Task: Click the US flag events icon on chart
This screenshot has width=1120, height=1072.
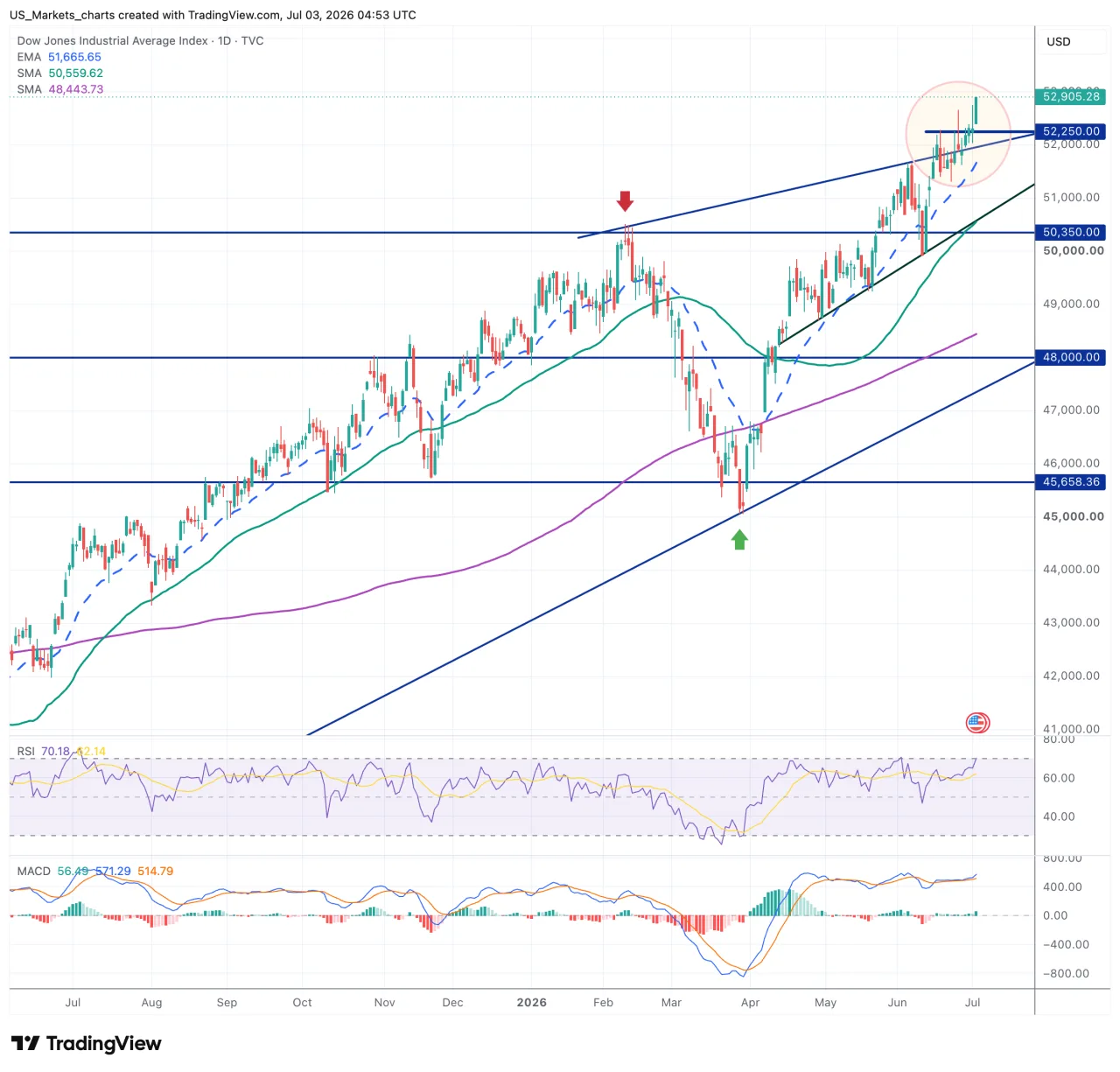Action: coord(977,723)
